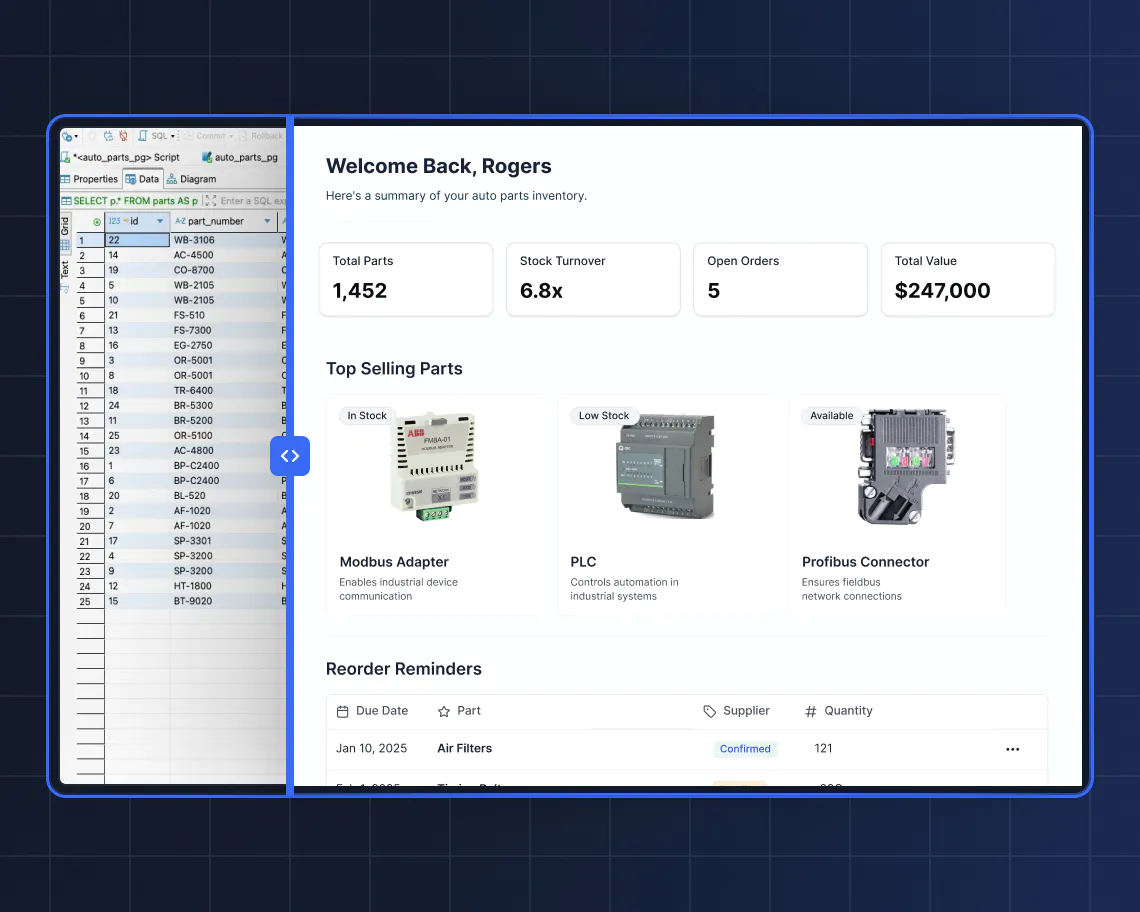Viewport: 1140px width, 912px height.
Task: Select the cell TR-6400
Action: (x=225, y=391)
